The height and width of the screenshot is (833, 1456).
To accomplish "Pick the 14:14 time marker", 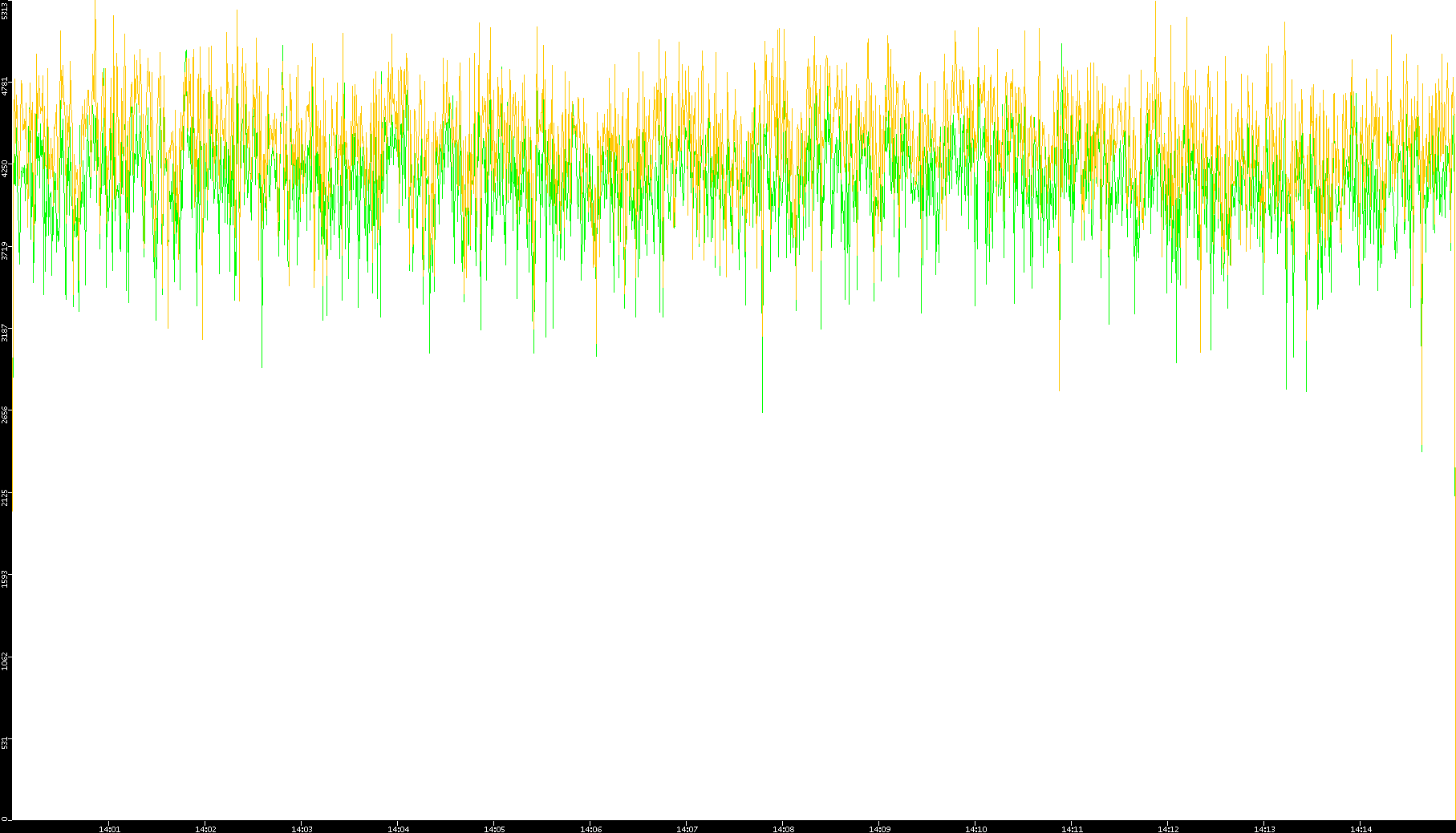I will click(x=1361, y=829).
